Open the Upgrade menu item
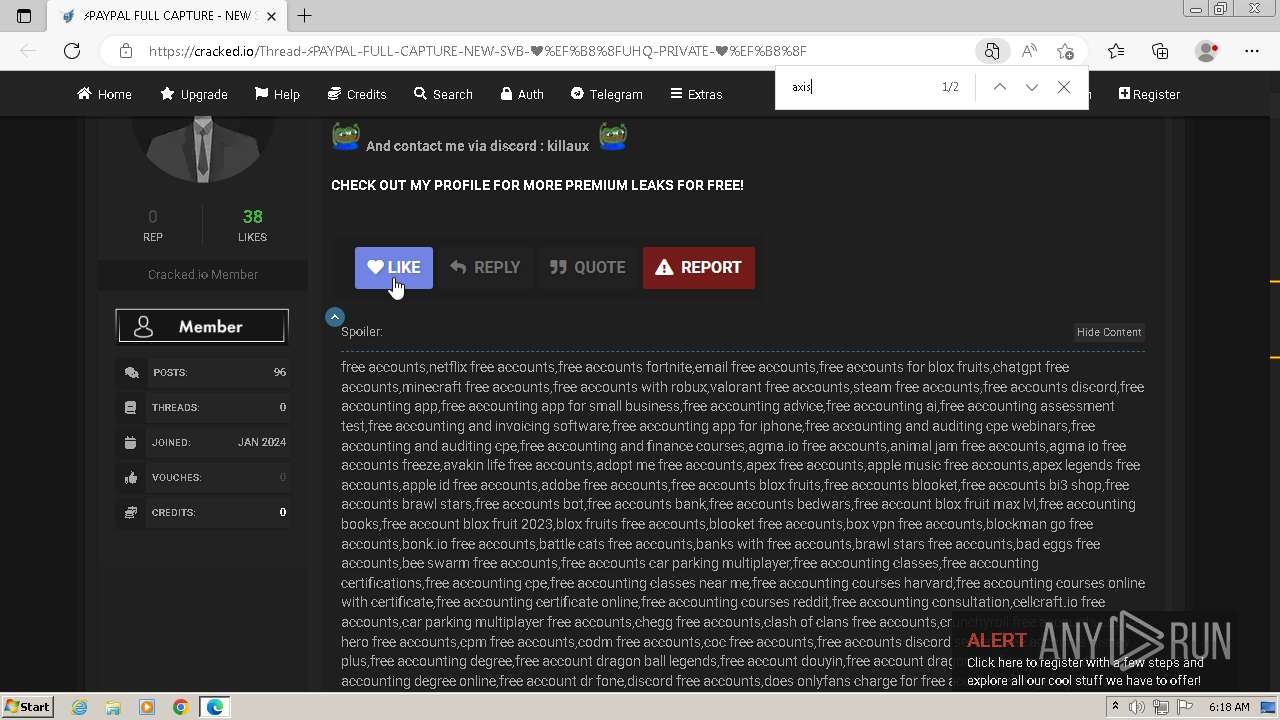Viewport: 1280px width, 720px height. click(x=194, y=94)
